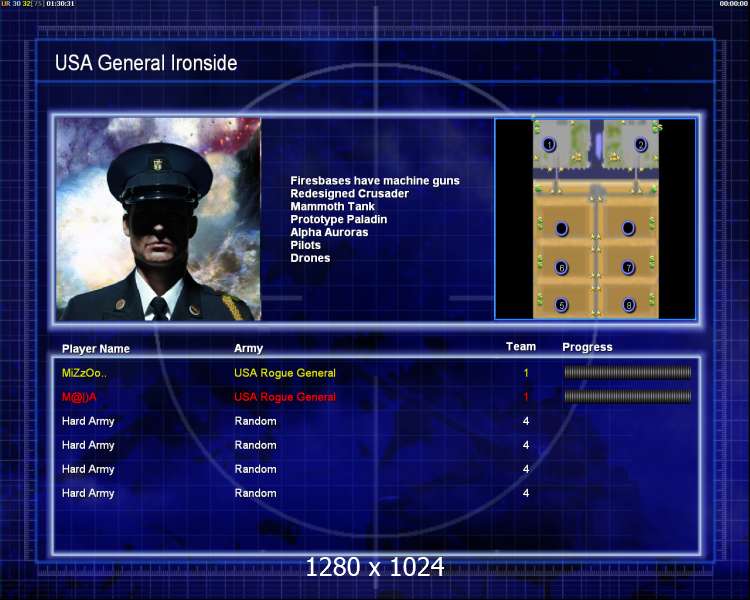The image size is (750, 600).
Task: Click the Player Name column header
Action: click(x=96, y=349)
